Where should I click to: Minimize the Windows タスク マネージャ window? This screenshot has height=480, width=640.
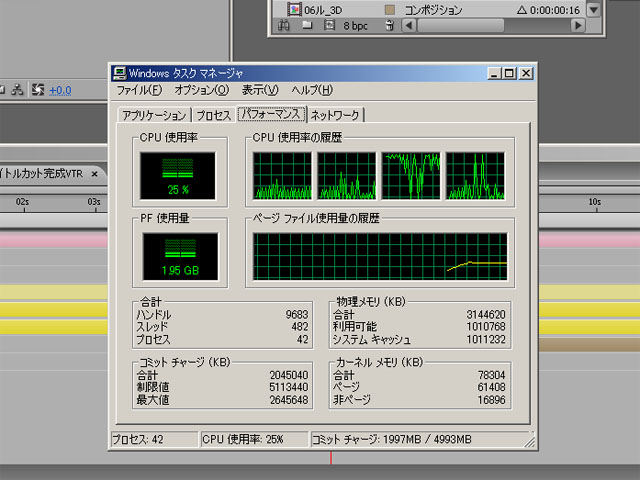(494, 73)
